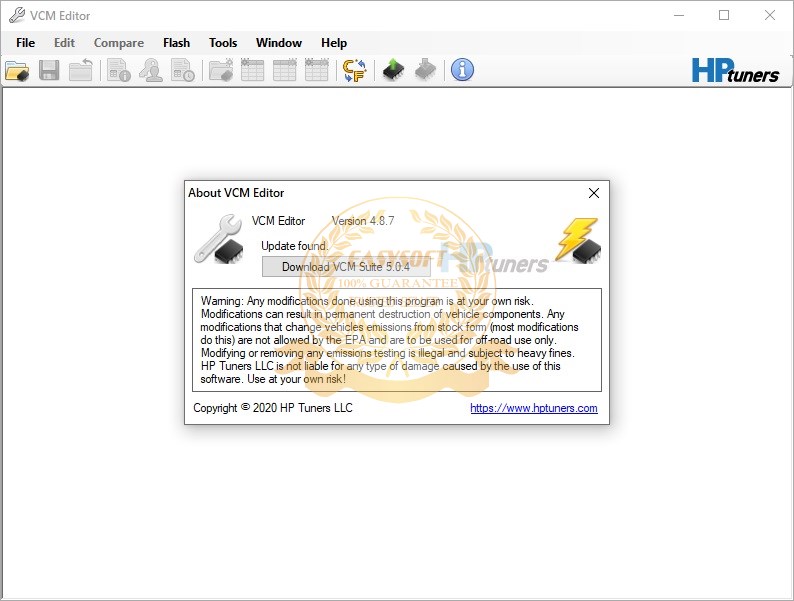The image size is (794, 601).
Task: Click the first gear table icon
Action: coord(253,70)
